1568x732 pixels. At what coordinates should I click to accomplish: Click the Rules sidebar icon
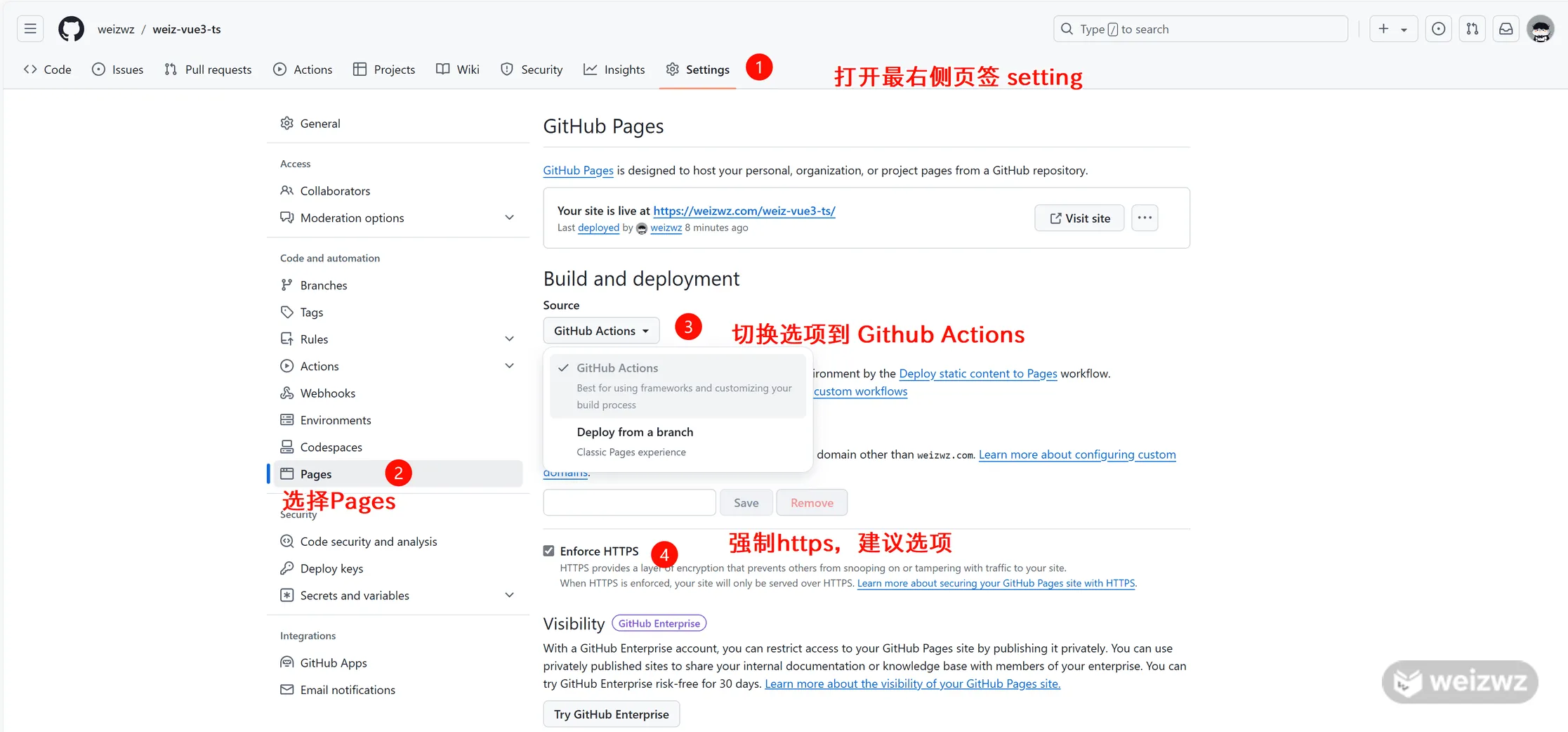pyautogui.click(x=286, y=339)
